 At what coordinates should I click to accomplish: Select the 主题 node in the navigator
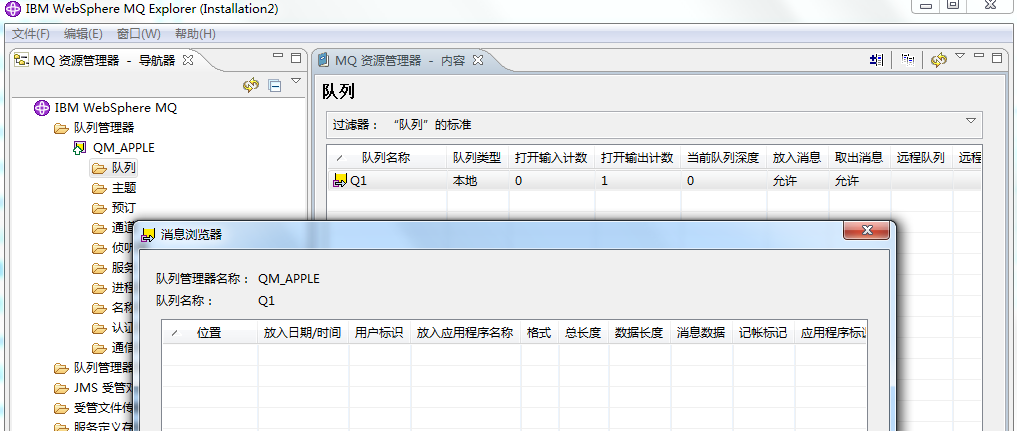click(123, 189)
